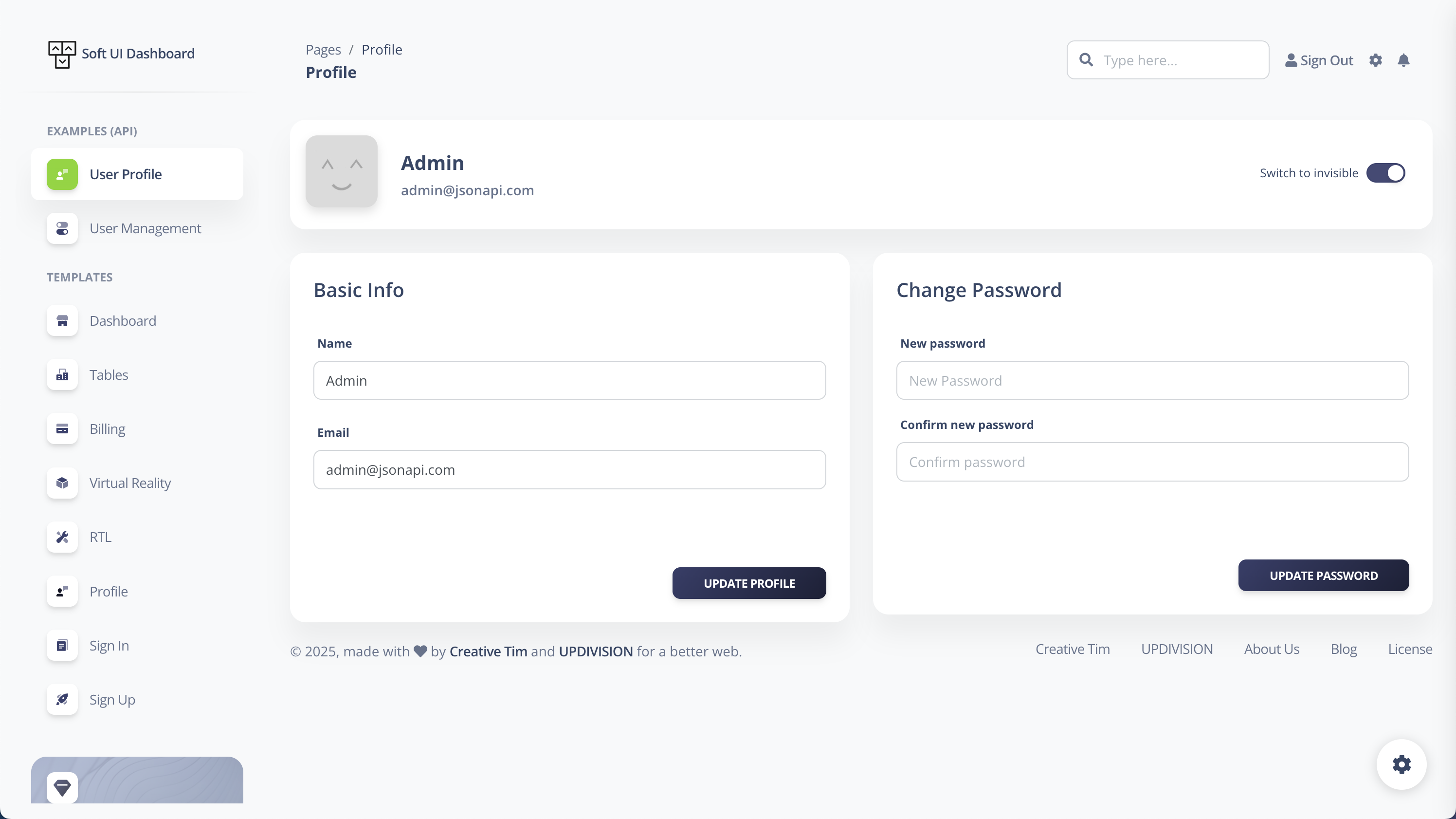This screenshot has height=819, width=1456.
Task: Select Dashboard in the sidebar
Action: (123, 321)
